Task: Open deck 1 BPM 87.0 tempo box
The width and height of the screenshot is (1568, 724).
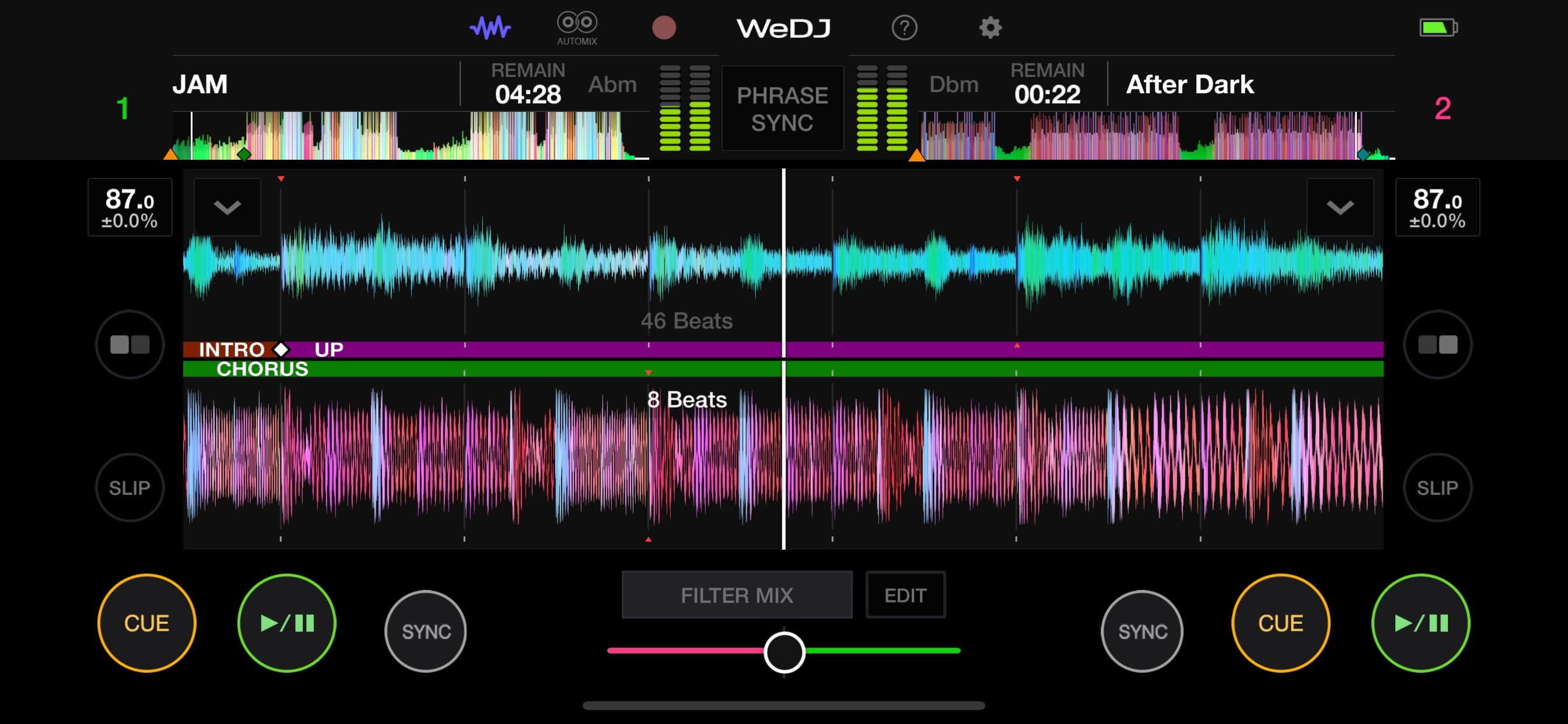Action: click(129, 207)
